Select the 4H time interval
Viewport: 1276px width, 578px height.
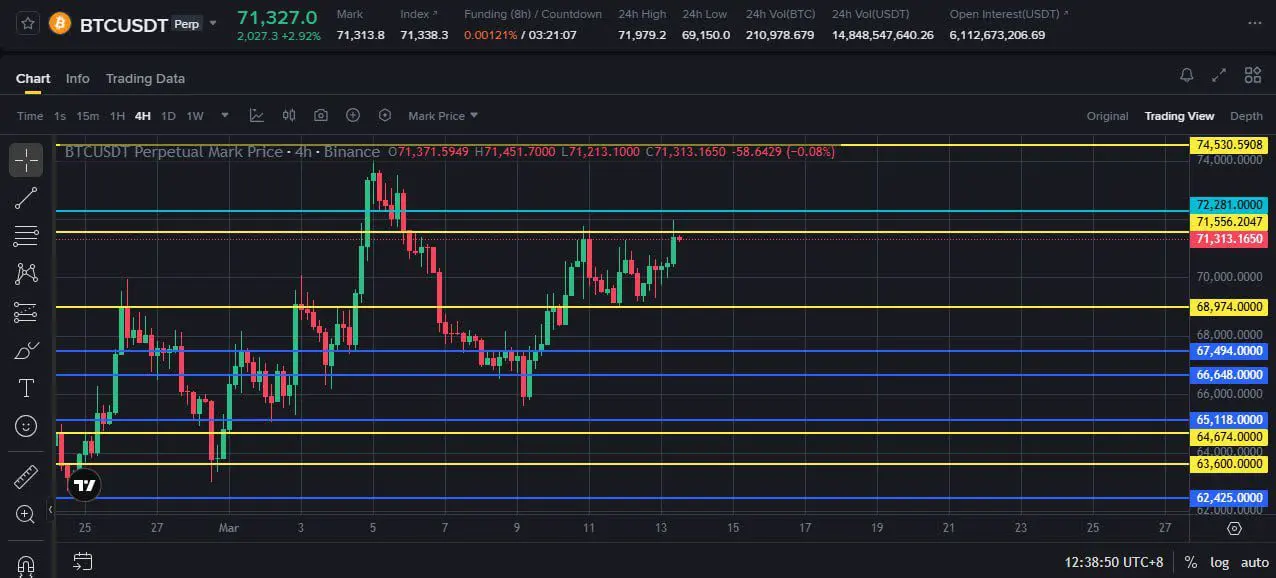(x=143, y=116)
